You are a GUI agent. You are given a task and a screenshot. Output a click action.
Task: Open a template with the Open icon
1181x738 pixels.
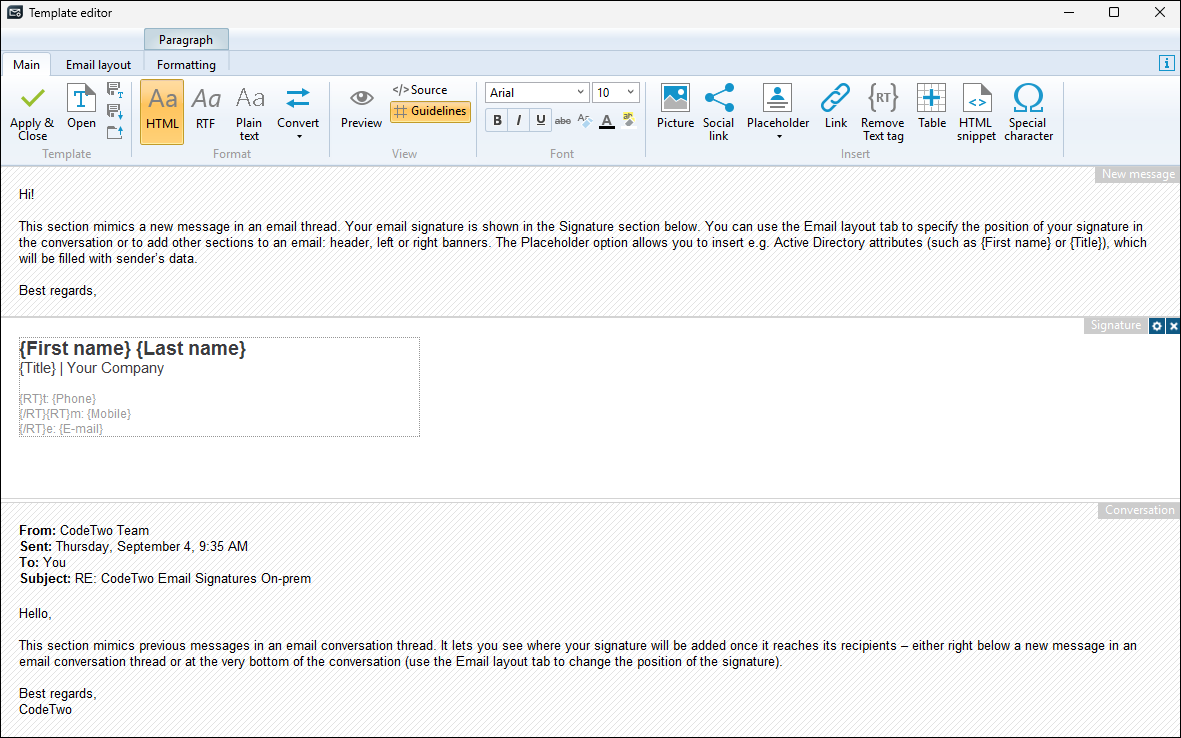pyautogui.click(x=81, y=99)
